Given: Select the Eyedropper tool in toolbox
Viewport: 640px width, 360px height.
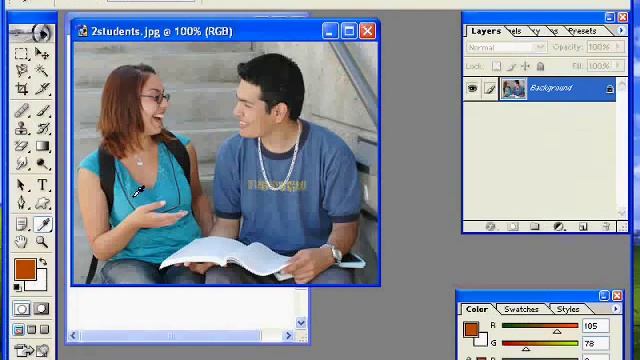Looking at the screenshot, I should click(42, 224).
